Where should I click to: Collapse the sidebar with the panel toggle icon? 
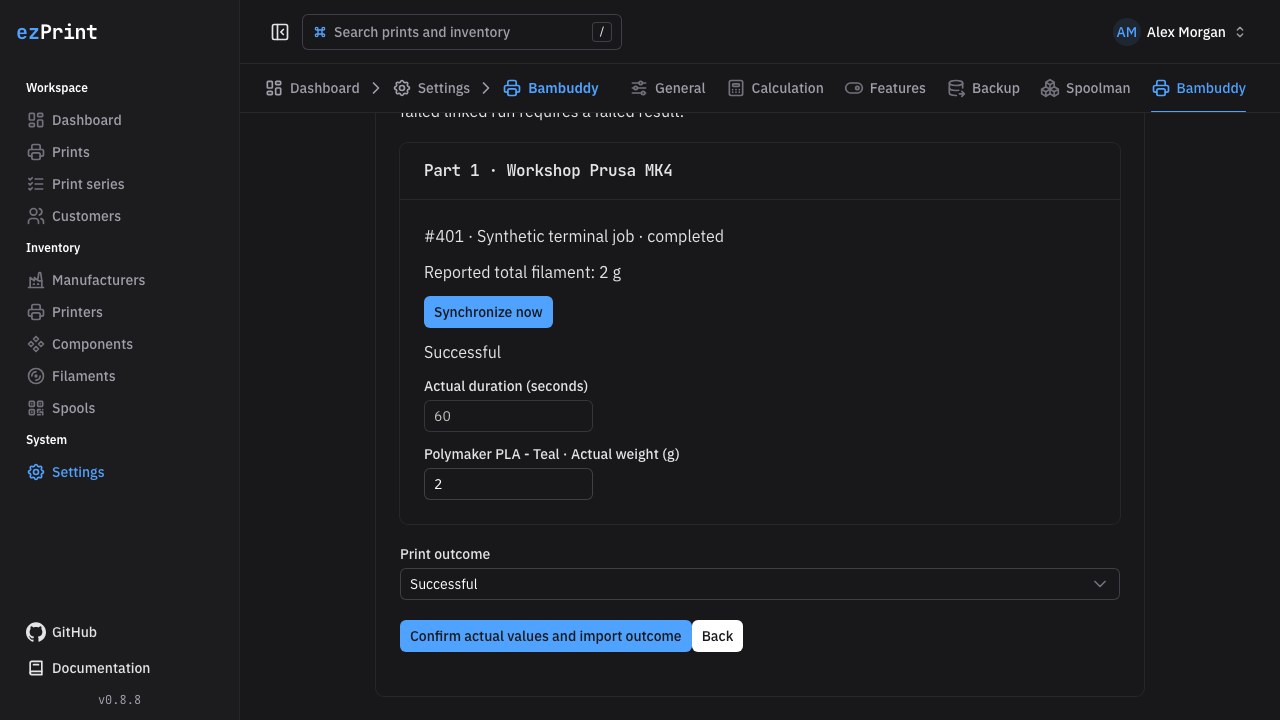pyautogui.click(x=280, y=32)
